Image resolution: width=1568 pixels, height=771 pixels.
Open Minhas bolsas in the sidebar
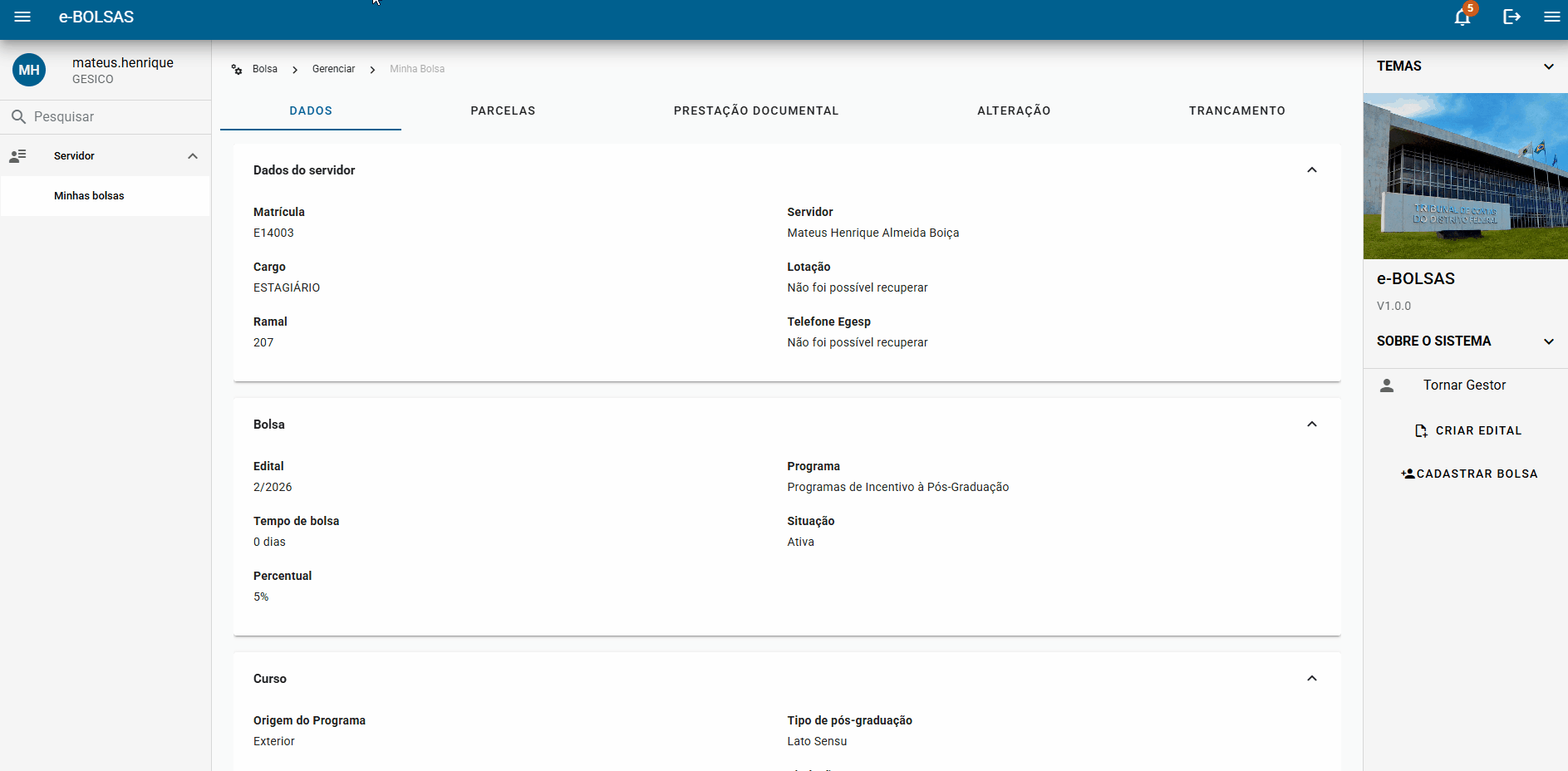tap(105, 196)
